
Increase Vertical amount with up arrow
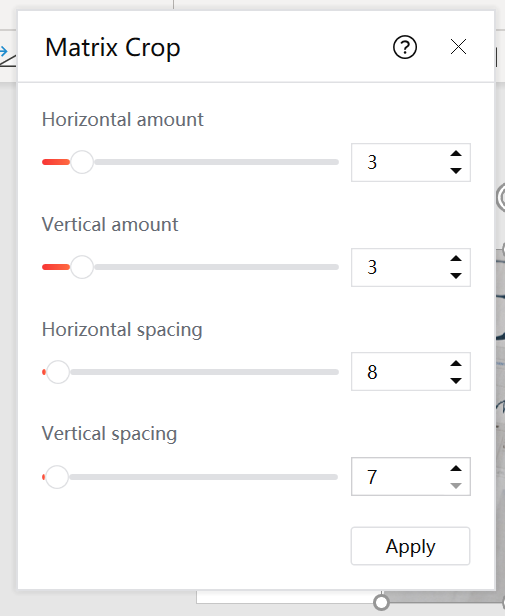(456, 258)
